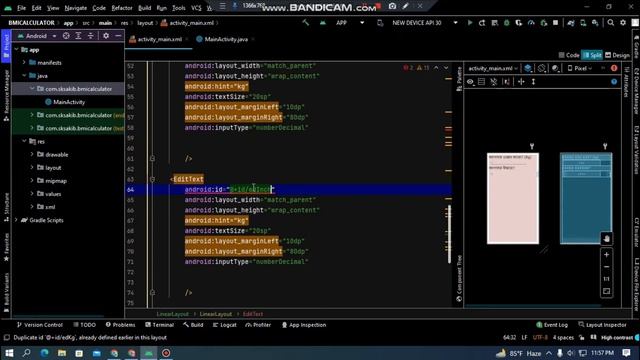Go to next highlighted error down arrow
This screenshot has width=640, height=360.
(446, 68)
